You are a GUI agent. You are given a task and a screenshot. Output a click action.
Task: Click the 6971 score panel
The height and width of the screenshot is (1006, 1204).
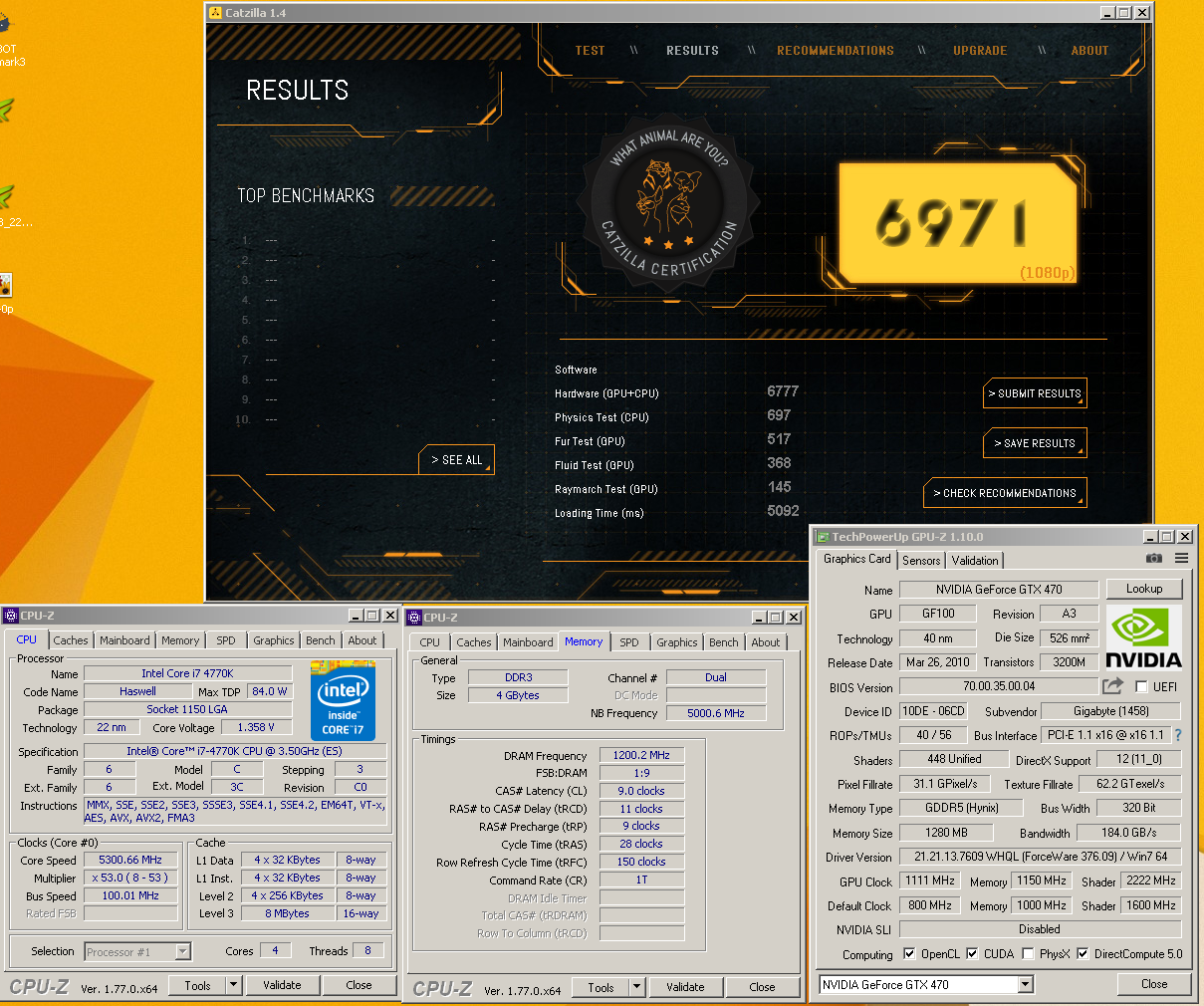coord(958,221)
